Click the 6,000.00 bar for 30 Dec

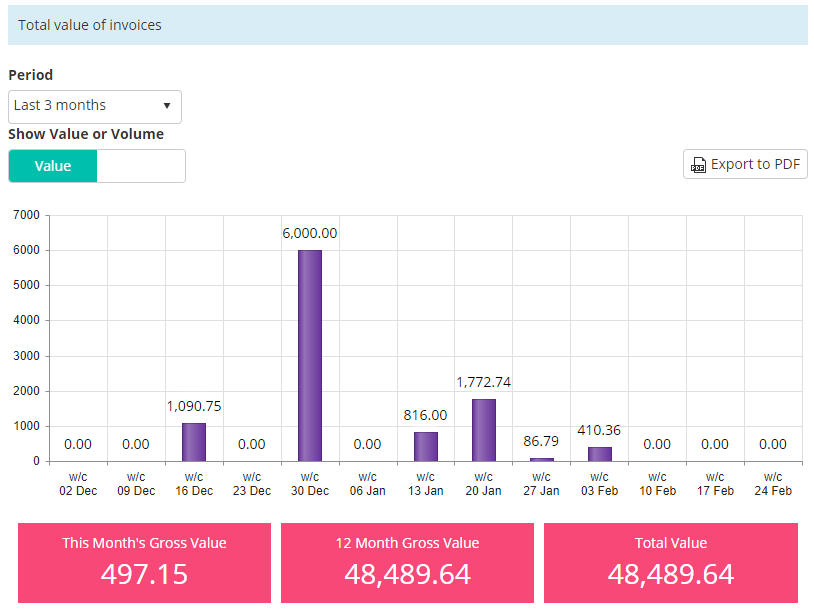pos(310,355)
